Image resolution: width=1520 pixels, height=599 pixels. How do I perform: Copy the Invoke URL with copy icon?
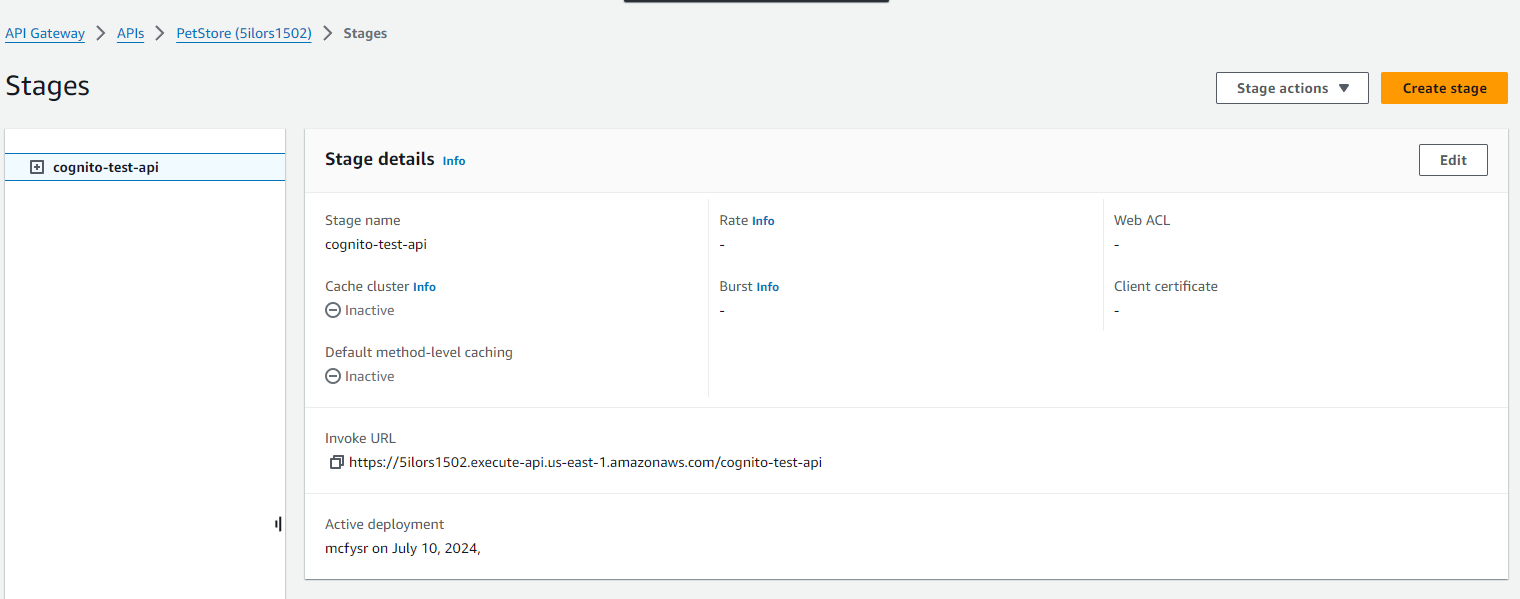[337, 462]
